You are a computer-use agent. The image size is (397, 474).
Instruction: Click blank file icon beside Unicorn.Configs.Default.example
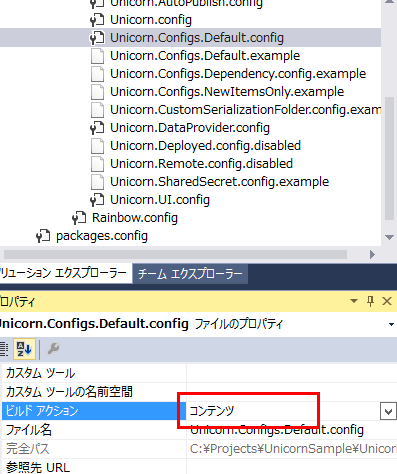tap(98, 56)
